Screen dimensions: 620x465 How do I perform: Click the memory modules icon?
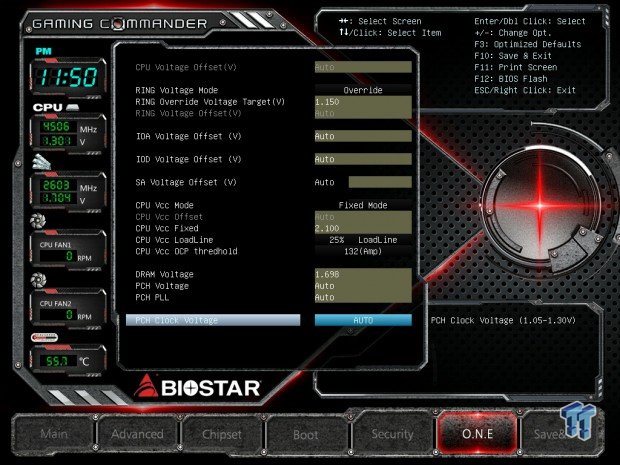(41, 162)
